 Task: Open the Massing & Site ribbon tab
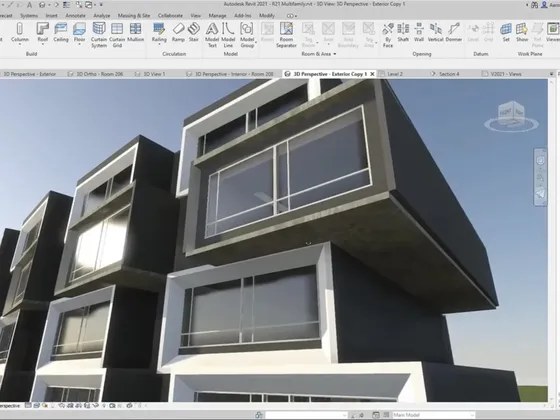(134, 16)
